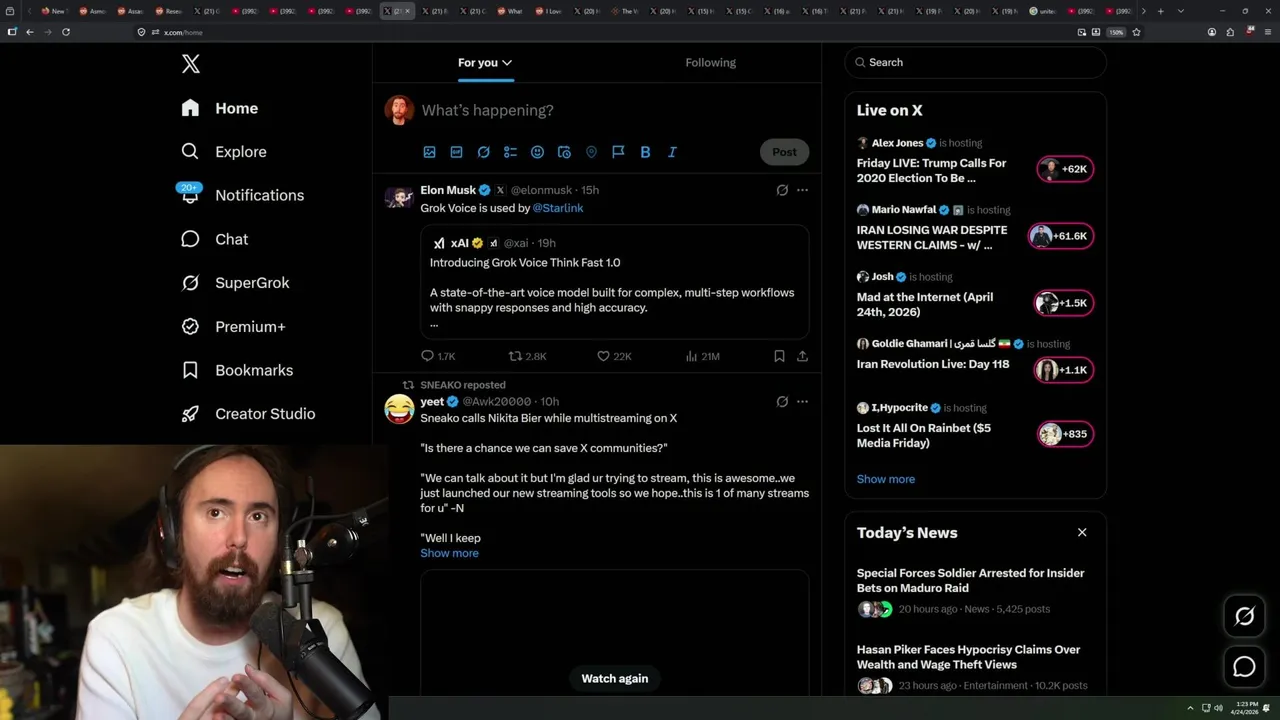This screenshot has width=1280, height=720.
Task: Open the list all tabs dropdown
Action: click(x=1180, y=11)
